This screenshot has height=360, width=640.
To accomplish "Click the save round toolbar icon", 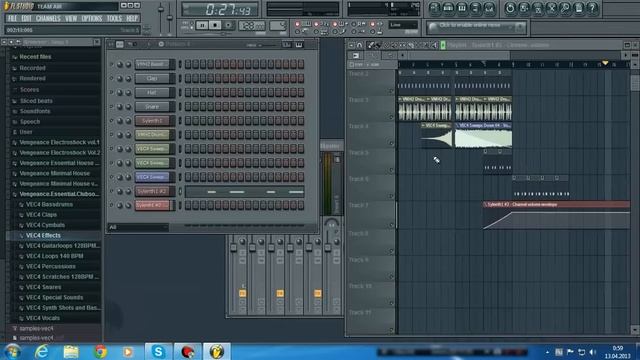I will 524,8.
